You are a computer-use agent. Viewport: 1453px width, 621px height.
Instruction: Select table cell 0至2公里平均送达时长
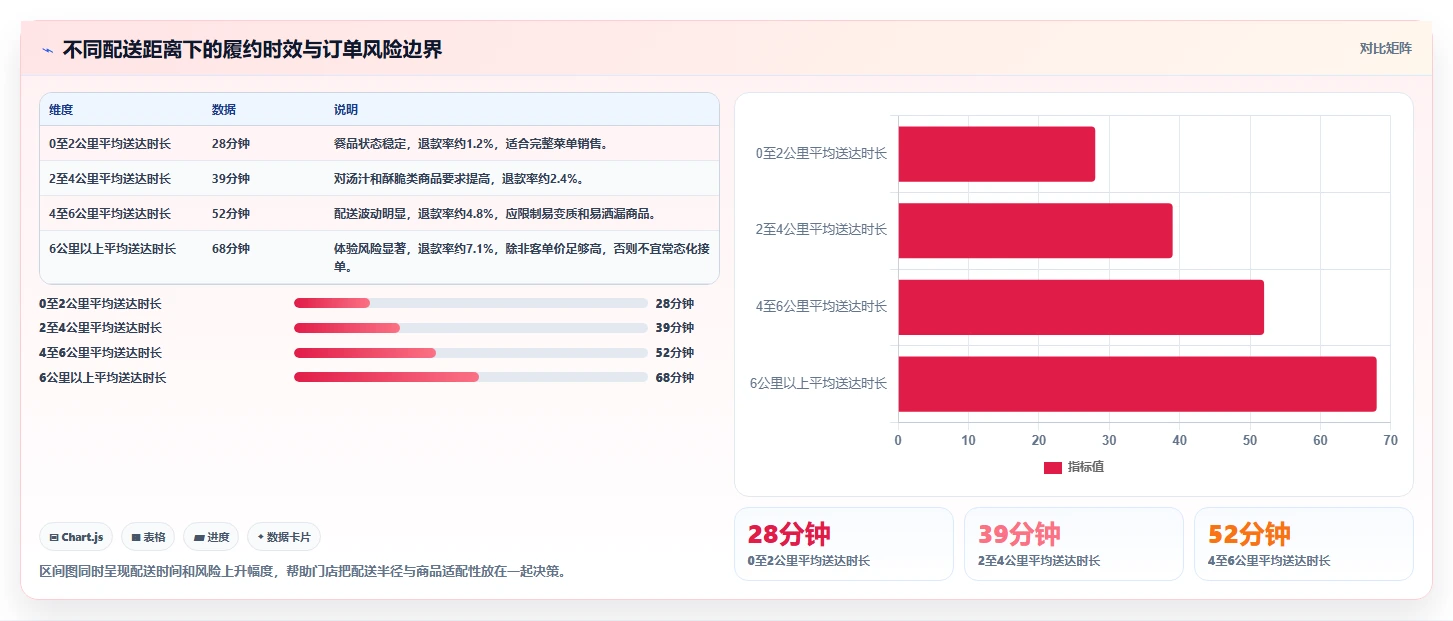[110, 144]
